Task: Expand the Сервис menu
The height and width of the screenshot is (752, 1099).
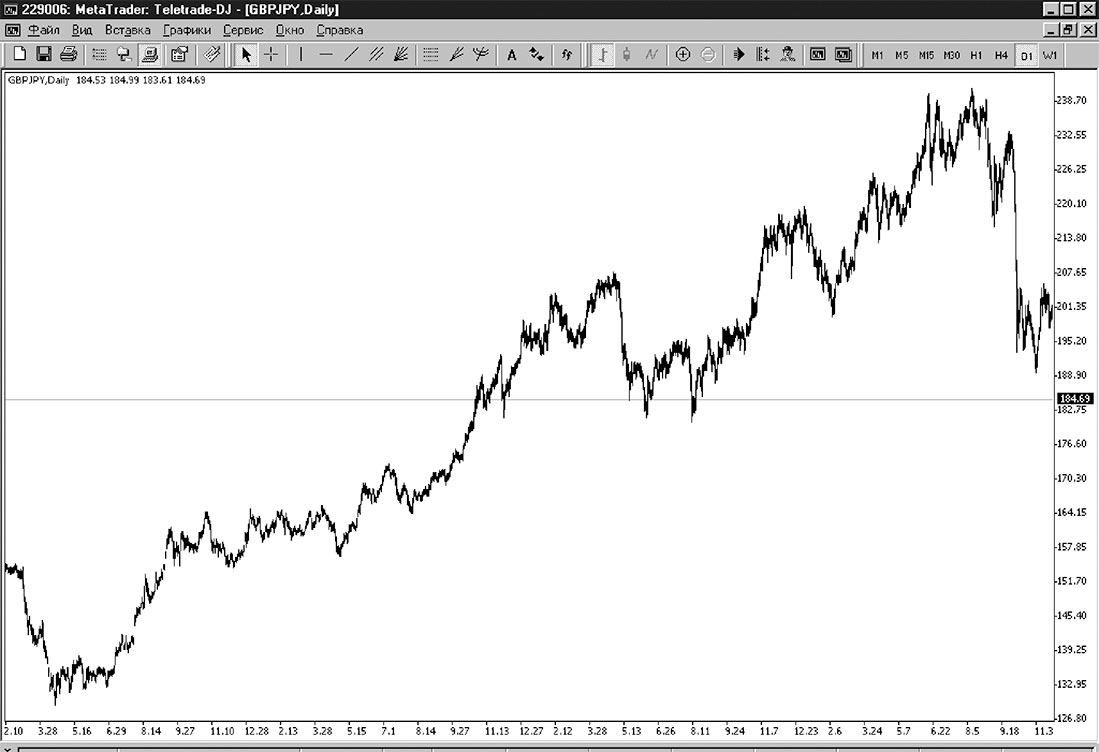Action: (x=243, y=30)
